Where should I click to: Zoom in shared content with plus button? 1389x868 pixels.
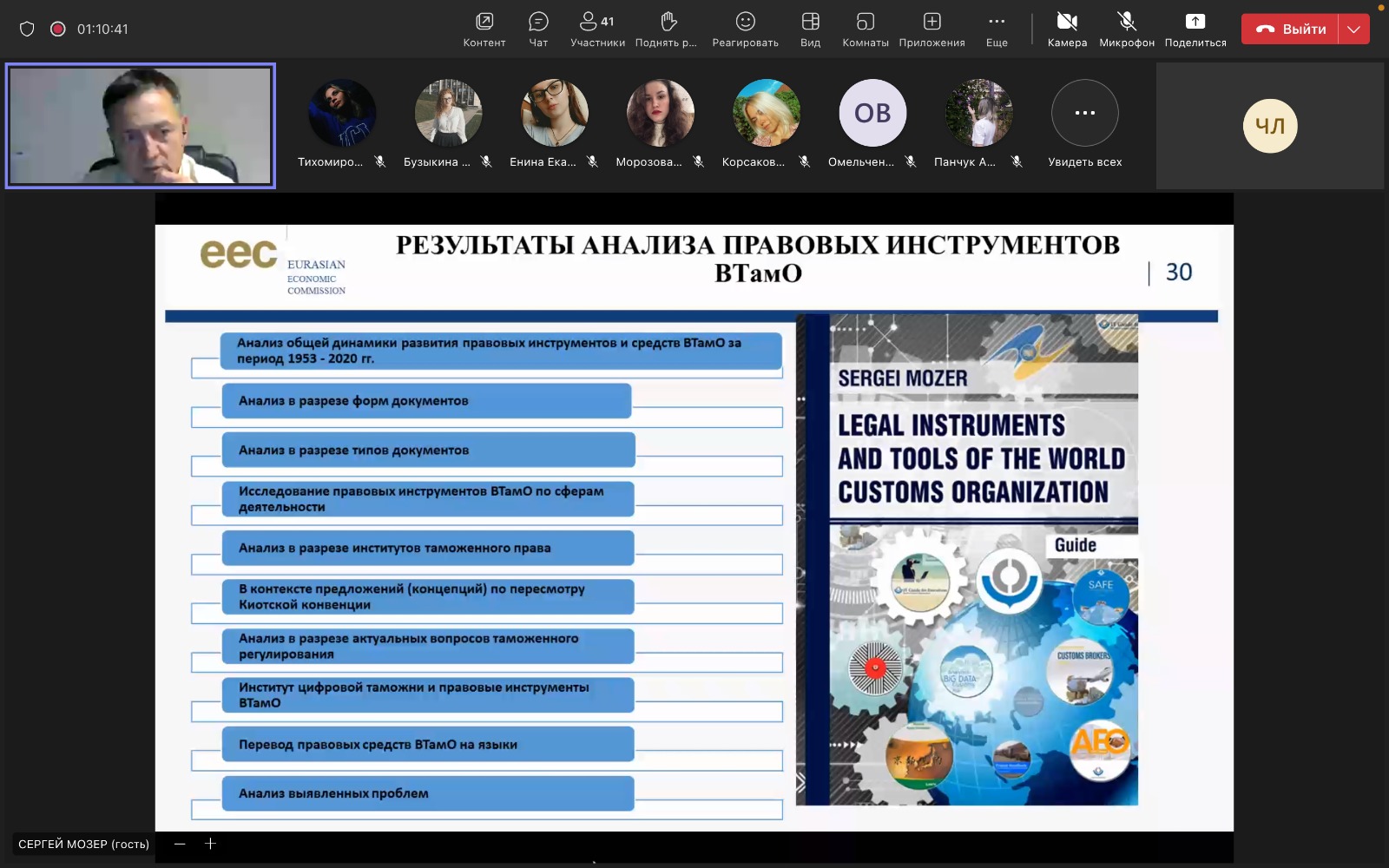point(210,844)
